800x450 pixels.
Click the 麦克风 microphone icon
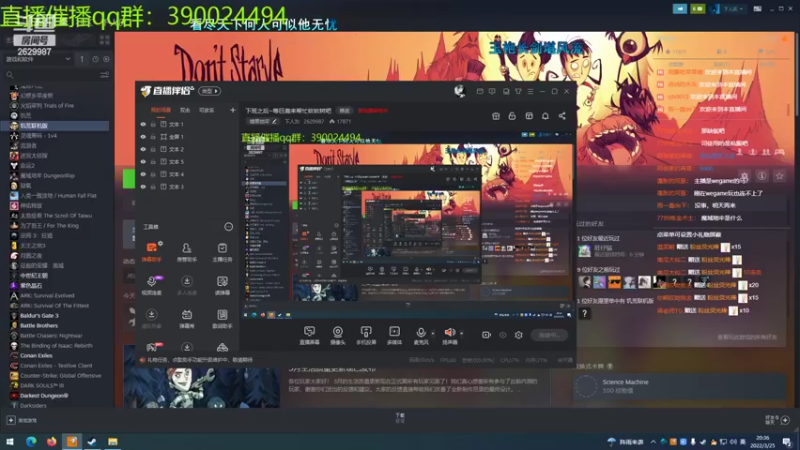pyautogui.click(x=420, y=335)
